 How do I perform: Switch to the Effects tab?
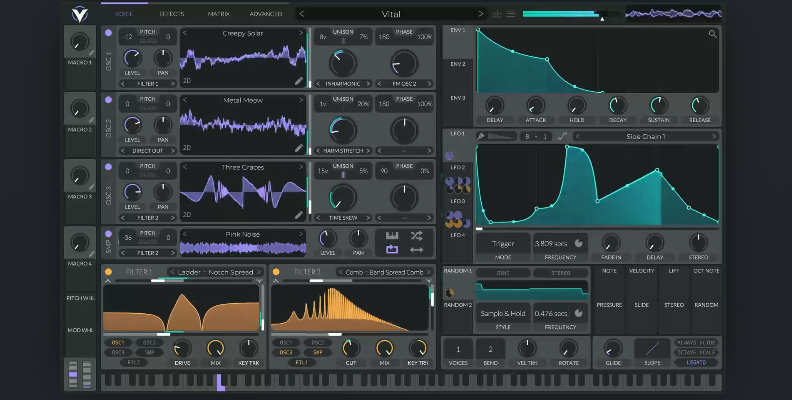(171, 14)
